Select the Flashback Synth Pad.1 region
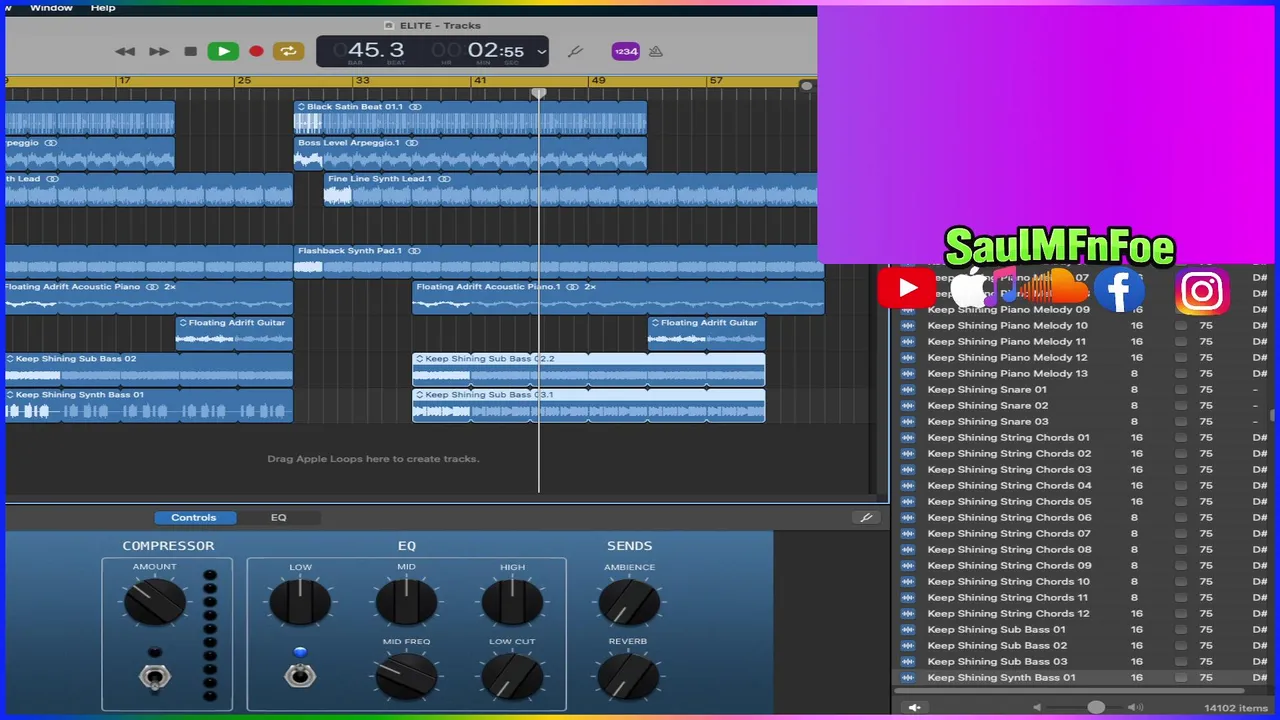1280x720 pixels. [559, 261]
